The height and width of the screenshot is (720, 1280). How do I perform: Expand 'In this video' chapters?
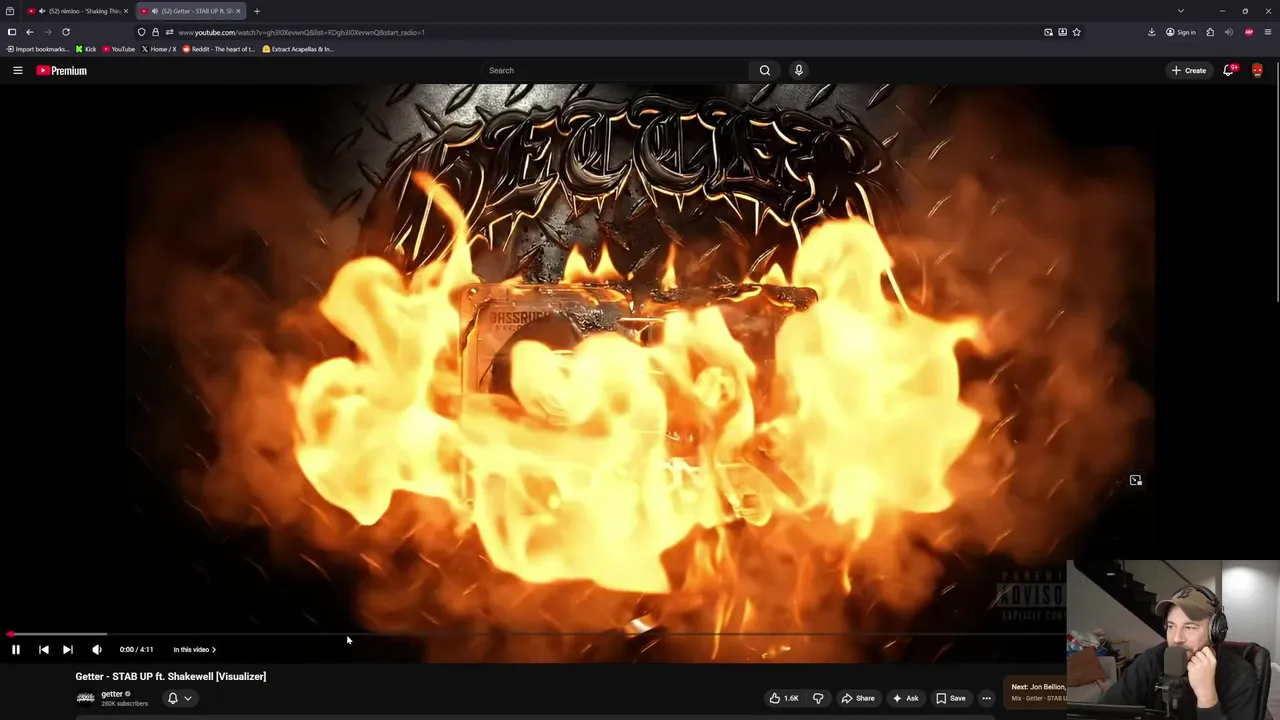point(194,650)
